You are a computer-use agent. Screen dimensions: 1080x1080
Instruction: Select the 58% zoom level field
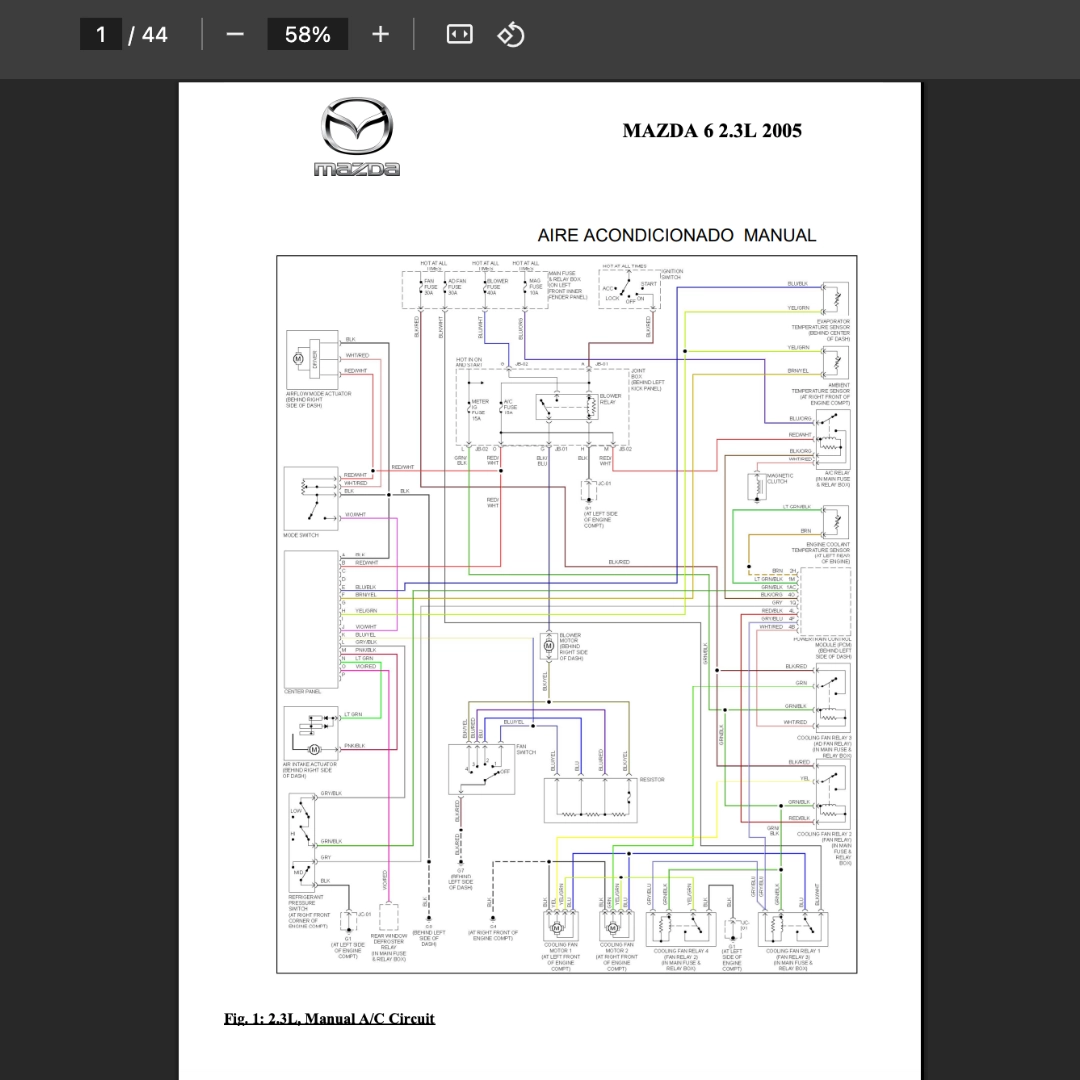[x=307, y=34]
